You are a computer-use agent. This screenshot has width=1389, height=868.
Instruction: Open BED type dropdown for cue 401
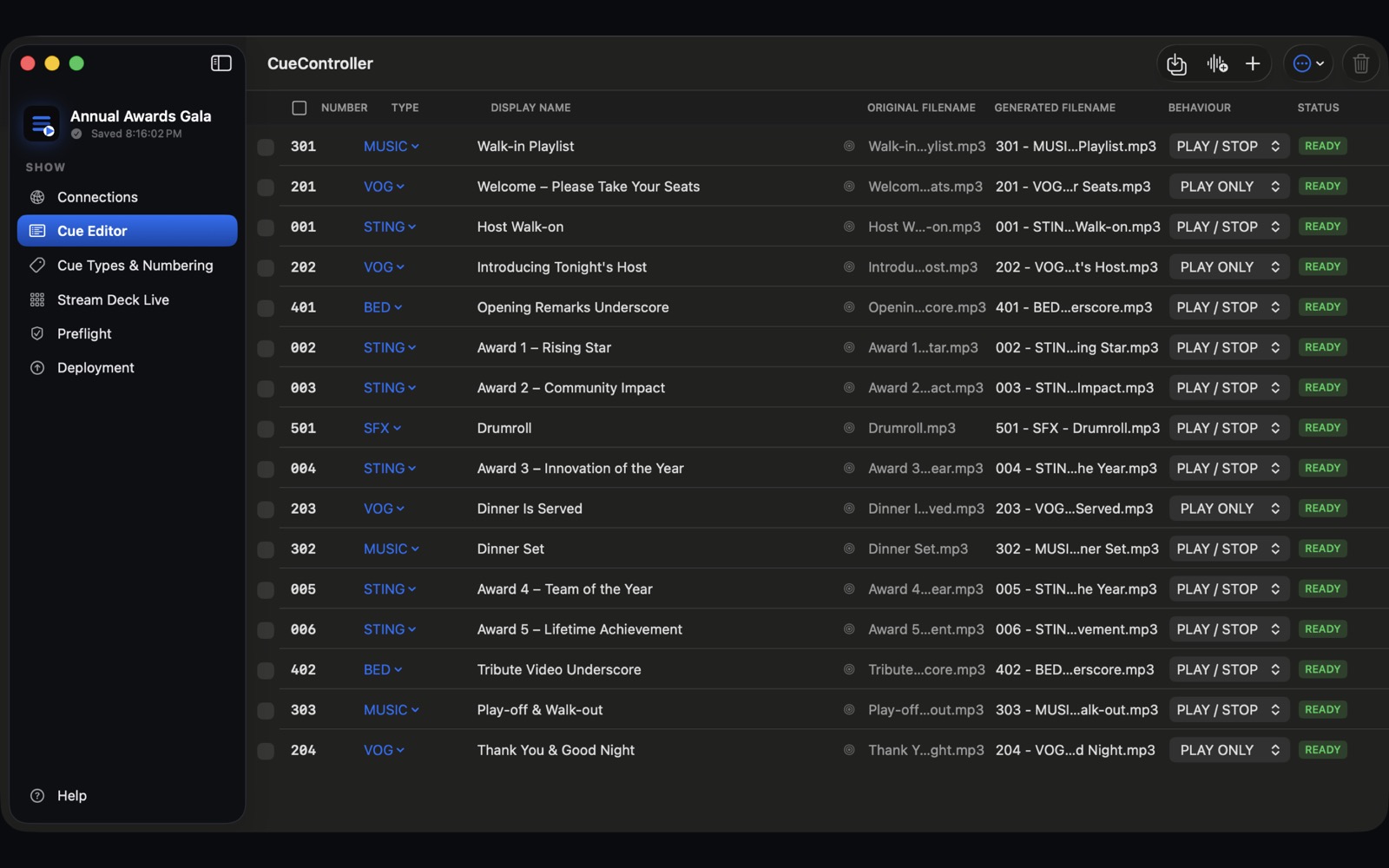(383, 307)
